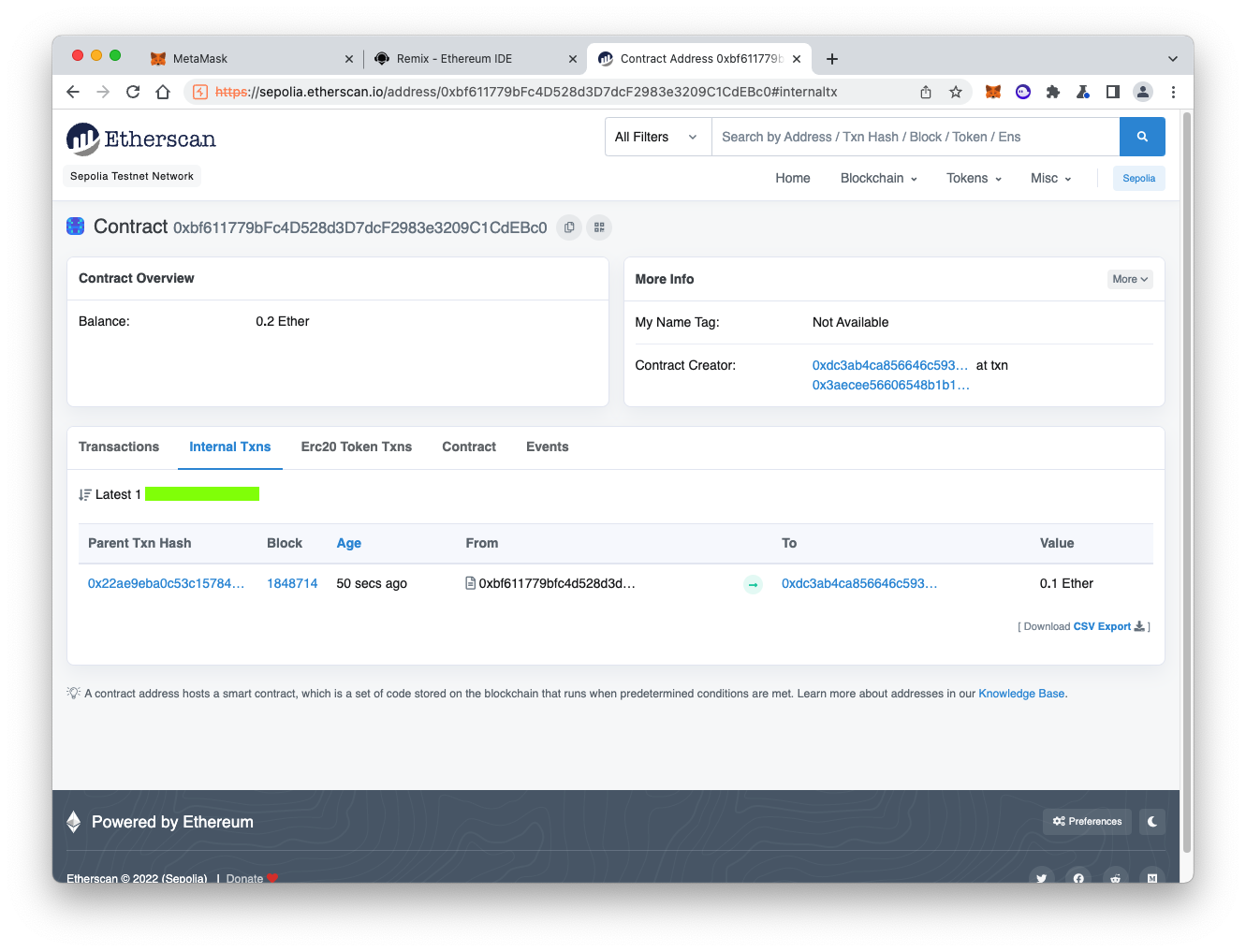Reload the Etherscan page

coord(133,92)
